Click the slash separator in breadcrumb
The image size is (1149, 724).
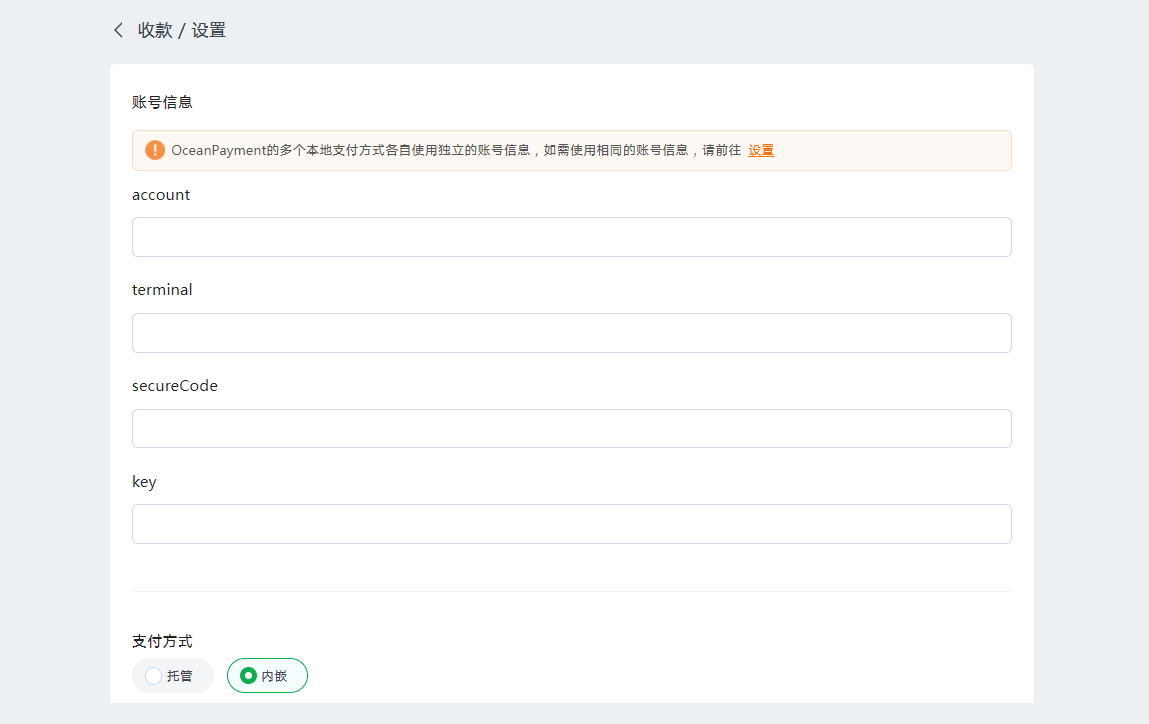click(181, 31)
